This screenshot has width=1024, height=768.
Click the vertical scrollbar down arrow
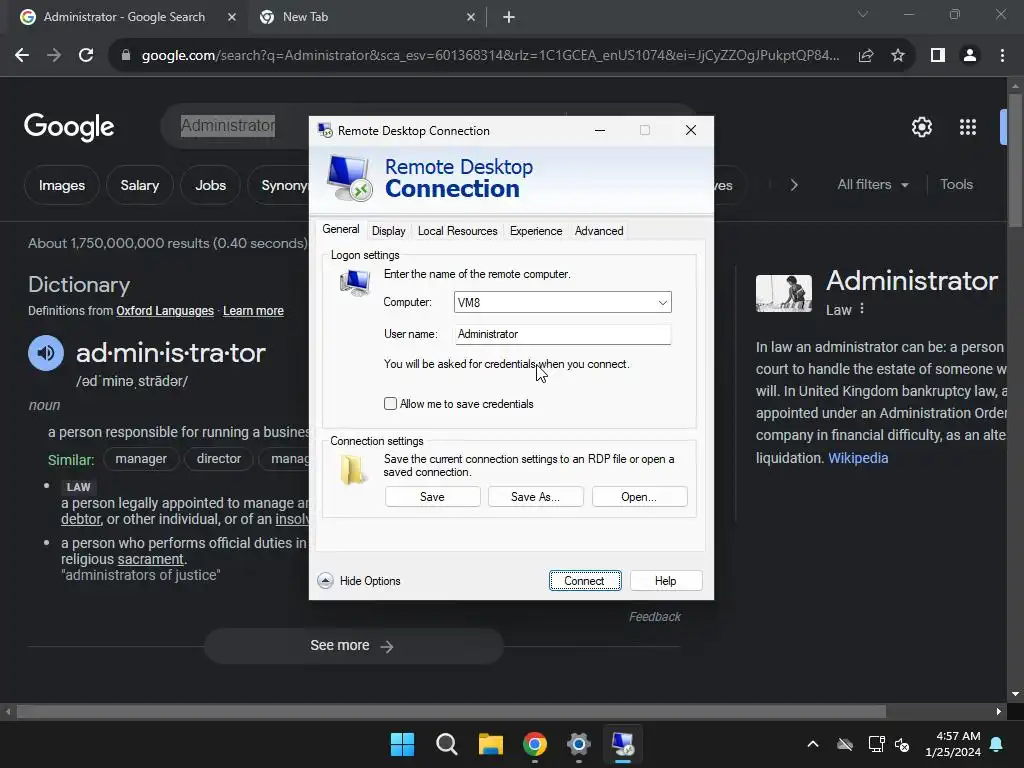[1015, 694]
